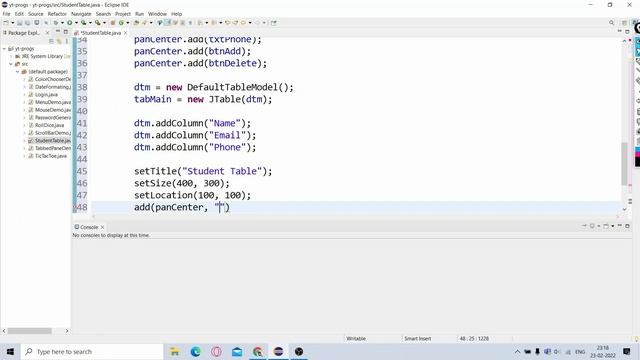The height and width of the screenshot is (360, 640).
Task: Open File Explorer from the taskbar
Action: tap(175, 351)
